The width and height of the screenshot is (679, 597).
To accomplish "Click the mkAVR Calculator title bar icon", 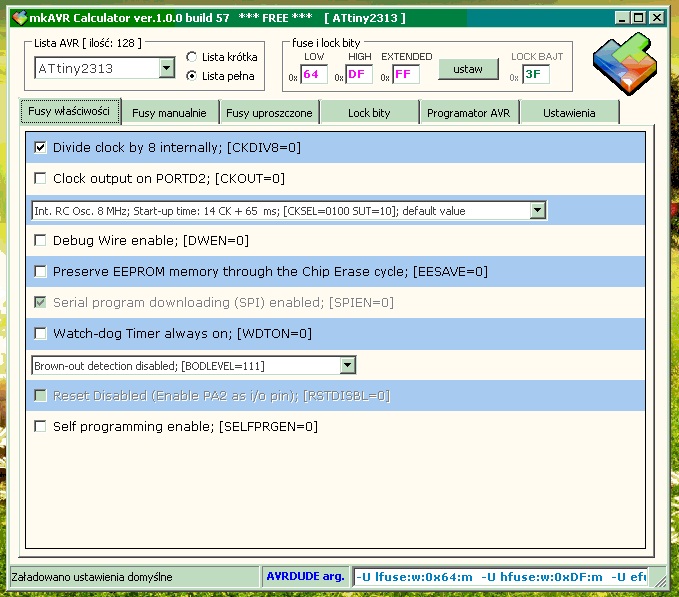I will 19,18.
